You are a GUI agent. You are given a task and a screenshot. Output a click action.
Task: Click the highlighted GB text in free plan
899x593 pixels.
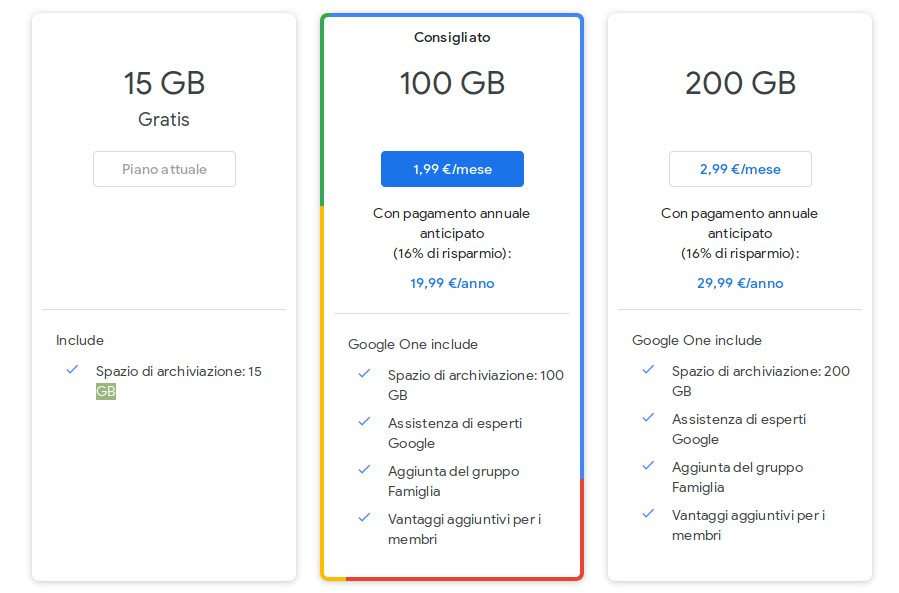105,391
